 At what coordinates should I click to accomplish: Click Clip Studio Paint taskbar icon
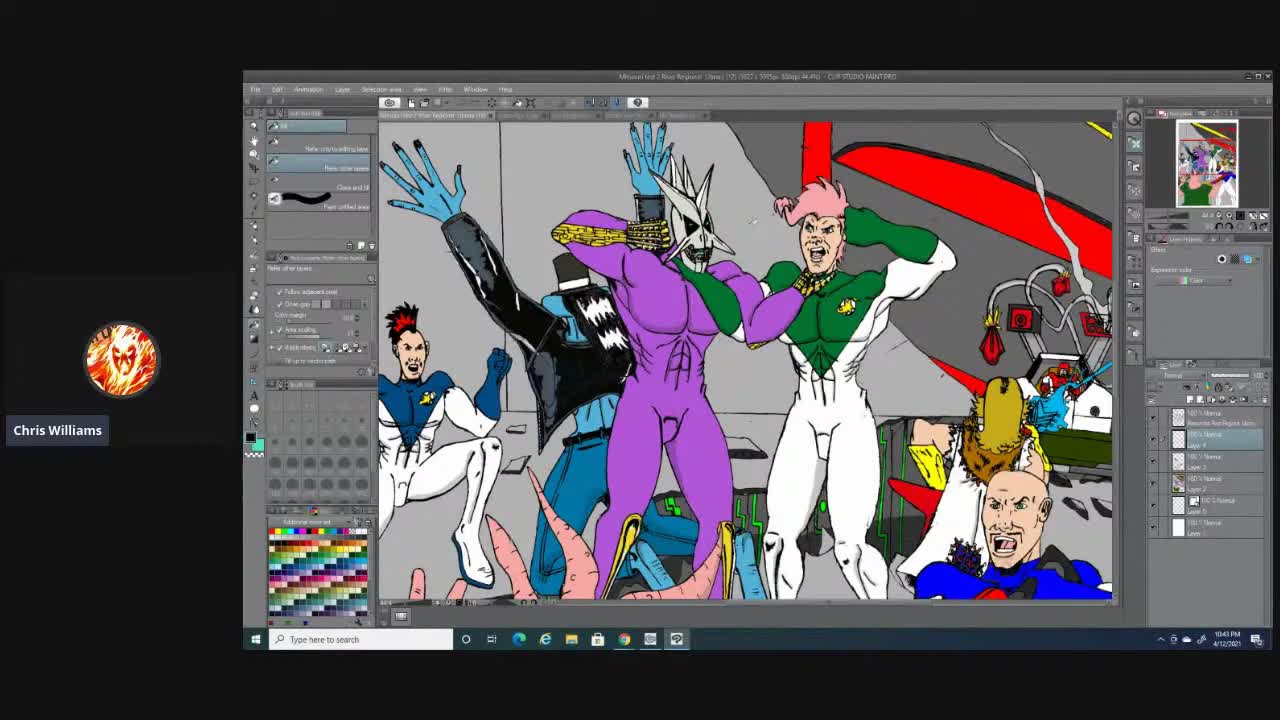coord(677,639)
